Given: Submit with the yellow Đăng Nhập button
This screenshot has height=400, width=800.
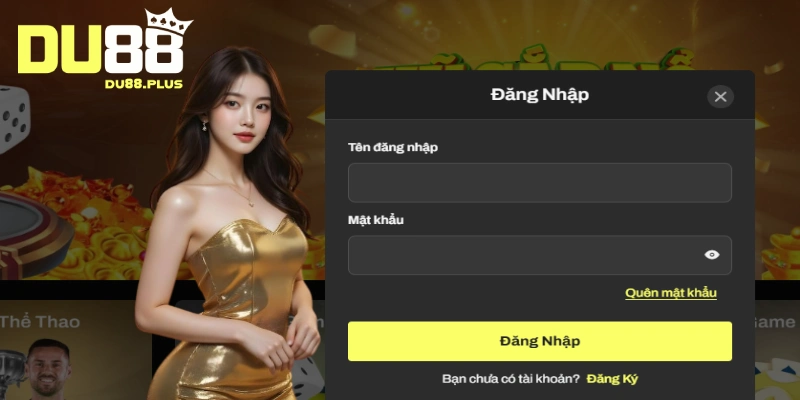Looking at the screenshot, I should 540,341.
